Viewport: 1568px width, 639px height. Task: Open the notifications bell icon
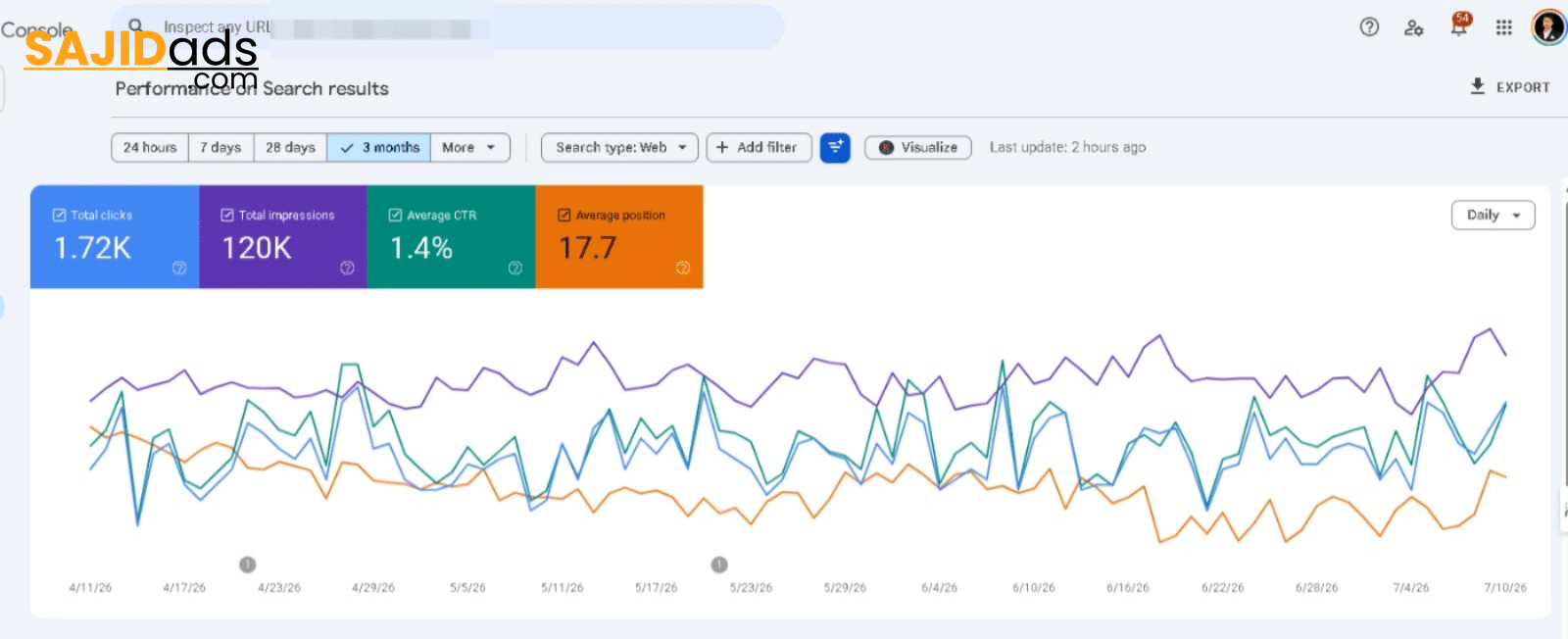(x=1459, y=25)
